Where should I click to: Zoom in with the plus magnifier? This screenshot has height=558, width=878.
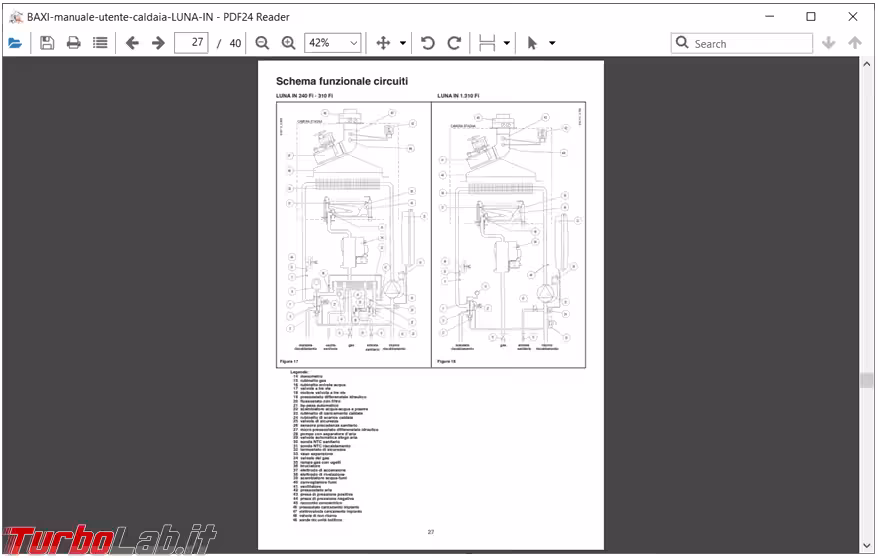point(288,43)
